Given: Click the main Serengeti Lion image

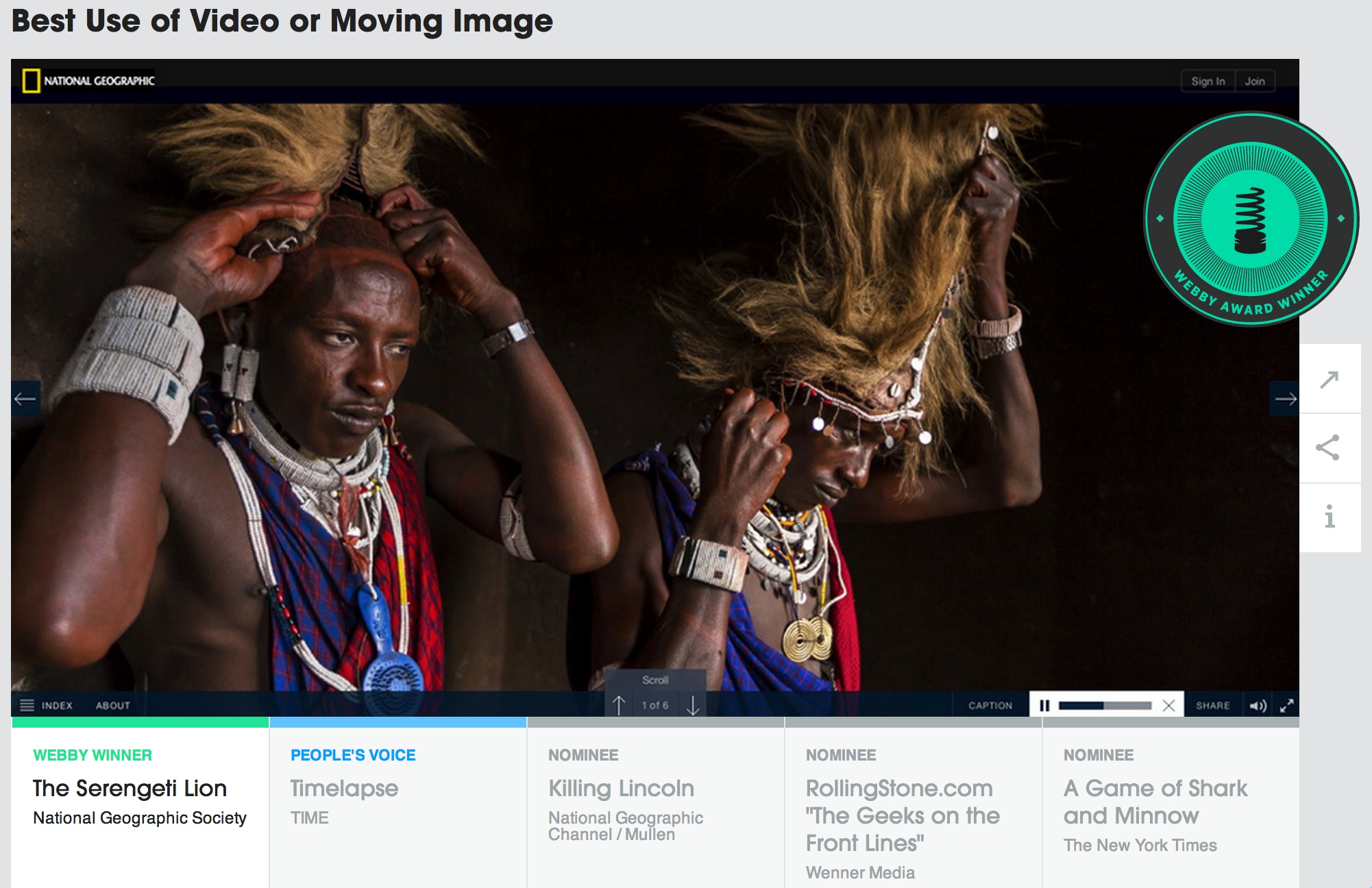Looking at the screenshot, I should point(655,397).
